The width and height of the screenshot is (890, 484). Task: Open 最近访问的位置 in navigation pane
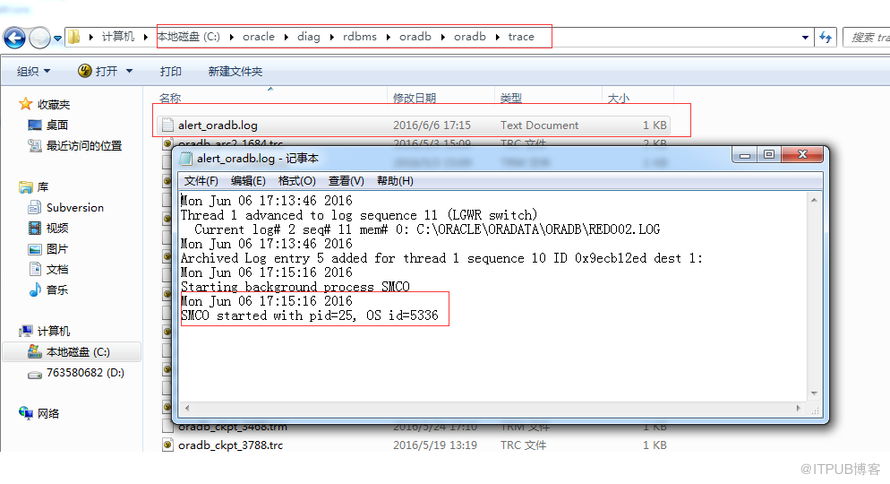point(75,146)
